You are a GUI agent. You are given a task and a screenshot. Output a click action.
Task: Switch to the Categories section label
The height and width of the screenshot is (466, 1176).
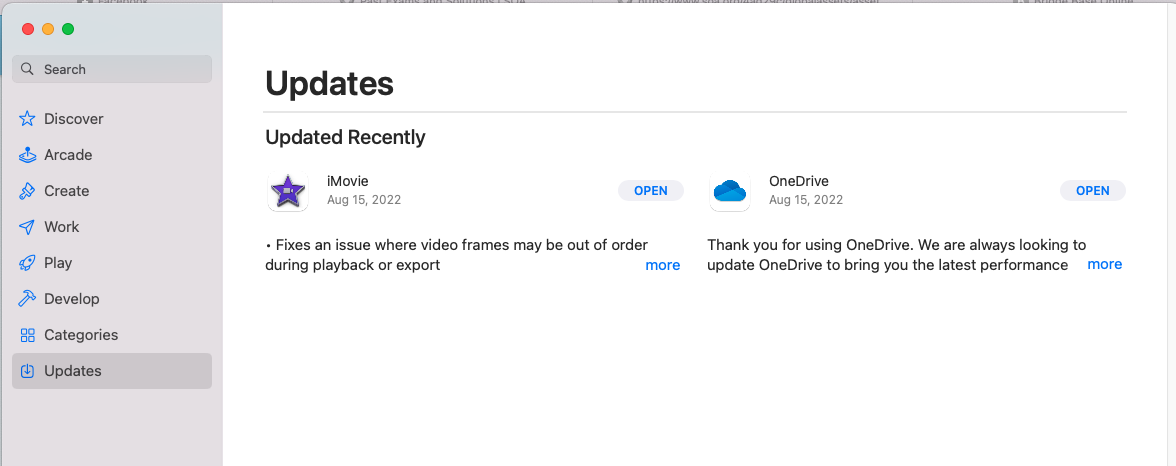(81, 335)
